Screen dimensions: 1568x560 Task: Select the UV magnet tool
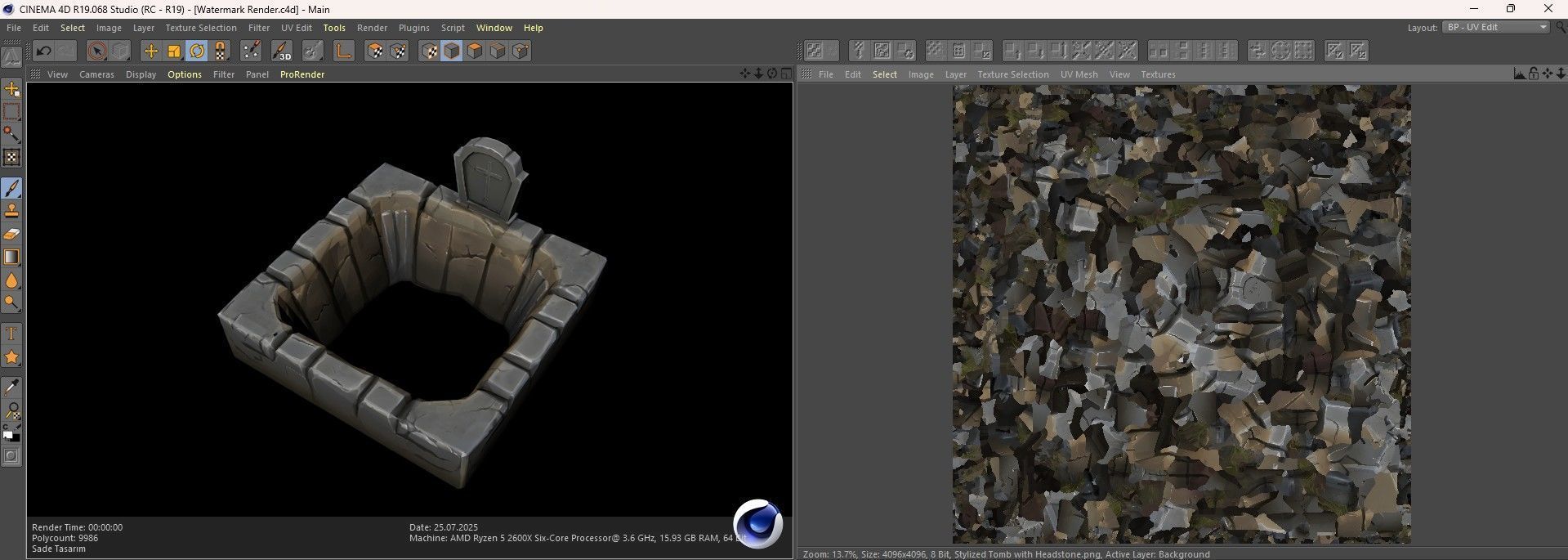click(221, 51)
